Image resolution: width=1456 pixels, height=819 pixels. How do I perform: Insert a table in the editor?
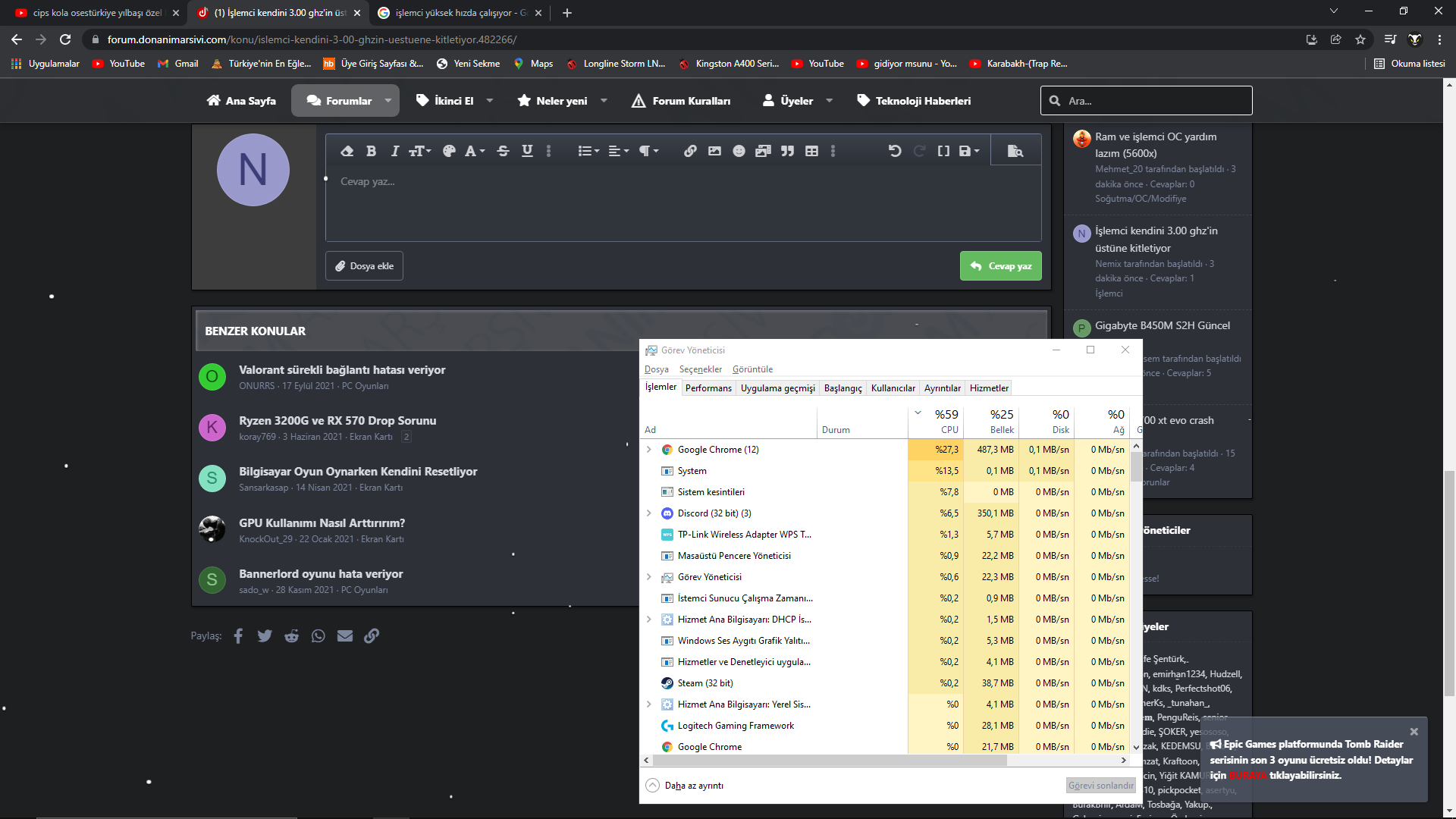point(811,151)
